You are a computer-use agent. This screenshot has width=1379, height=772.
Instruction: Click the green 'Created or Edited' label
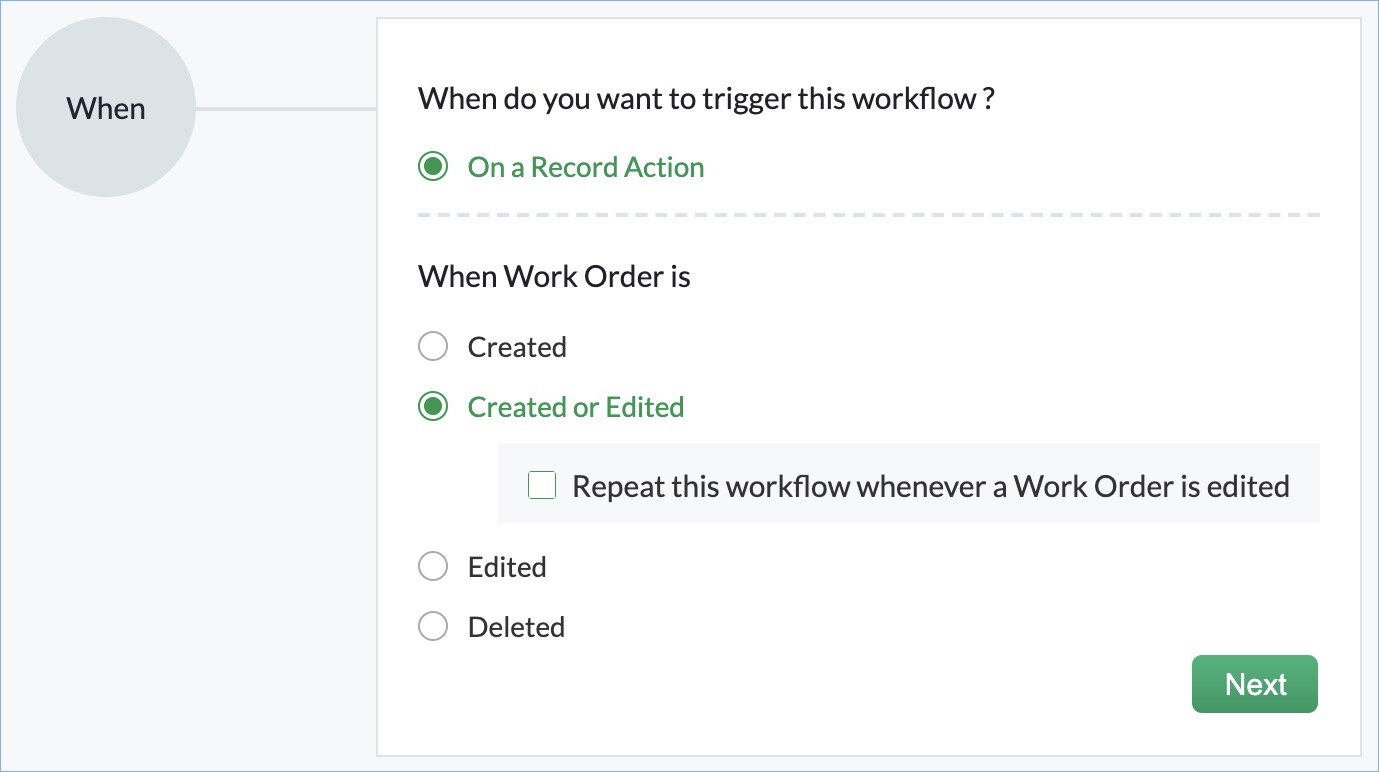(x=575, y=407)
